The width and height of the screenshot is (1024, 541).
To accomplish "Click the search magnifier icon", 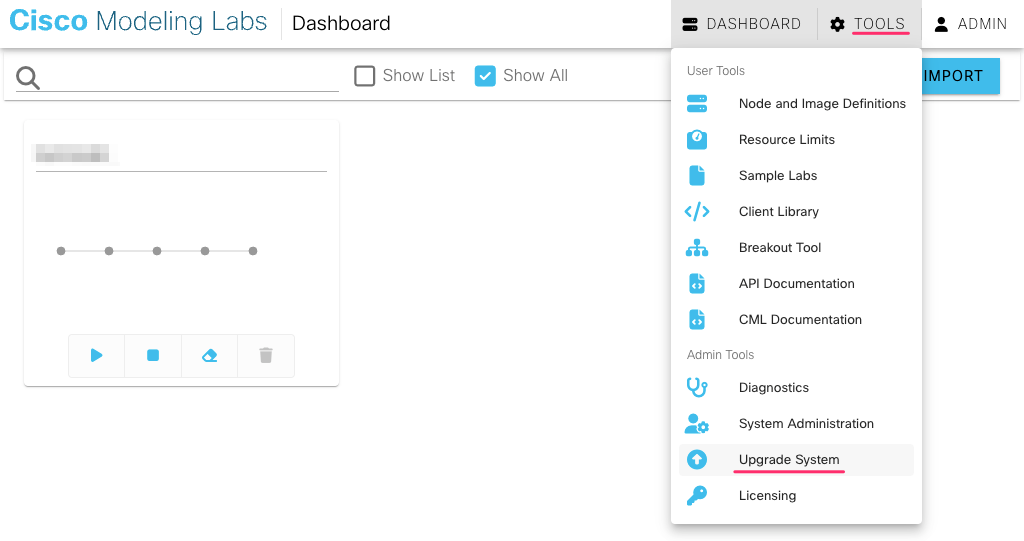I will (x=28, y=78).
